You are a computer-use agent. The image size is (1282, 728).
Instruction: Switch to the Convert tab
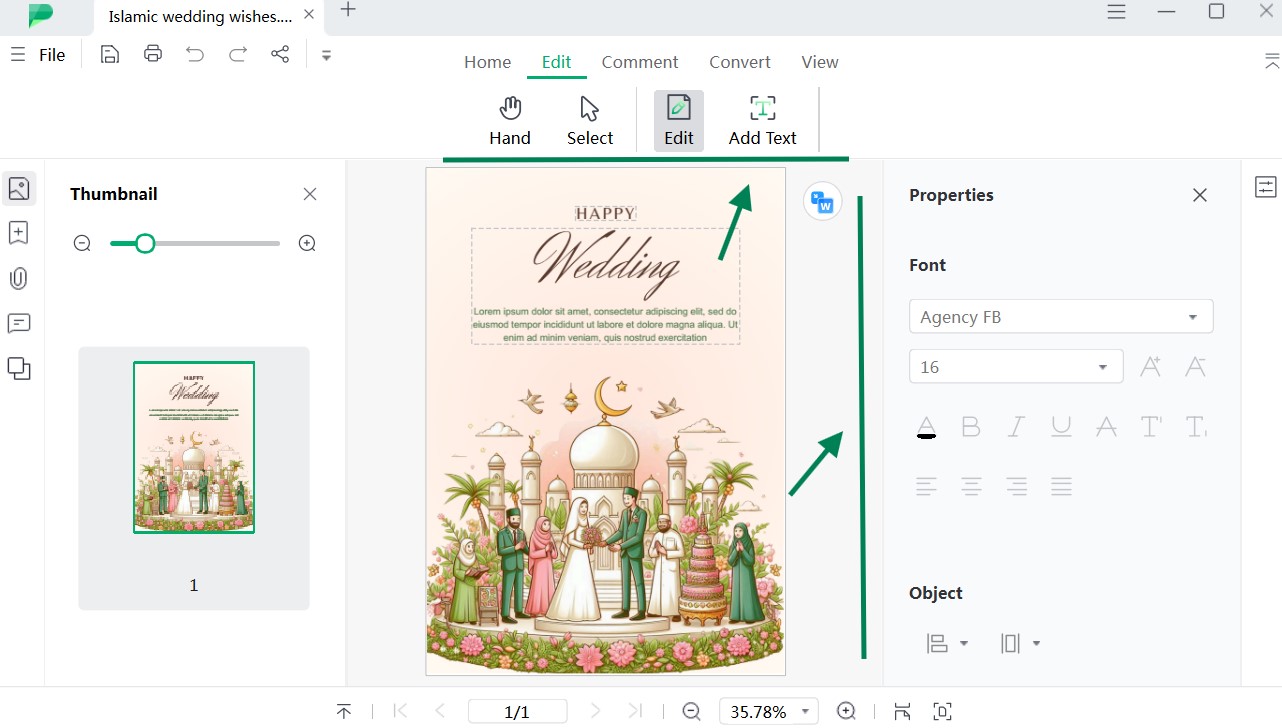click(x=740, y=62)
